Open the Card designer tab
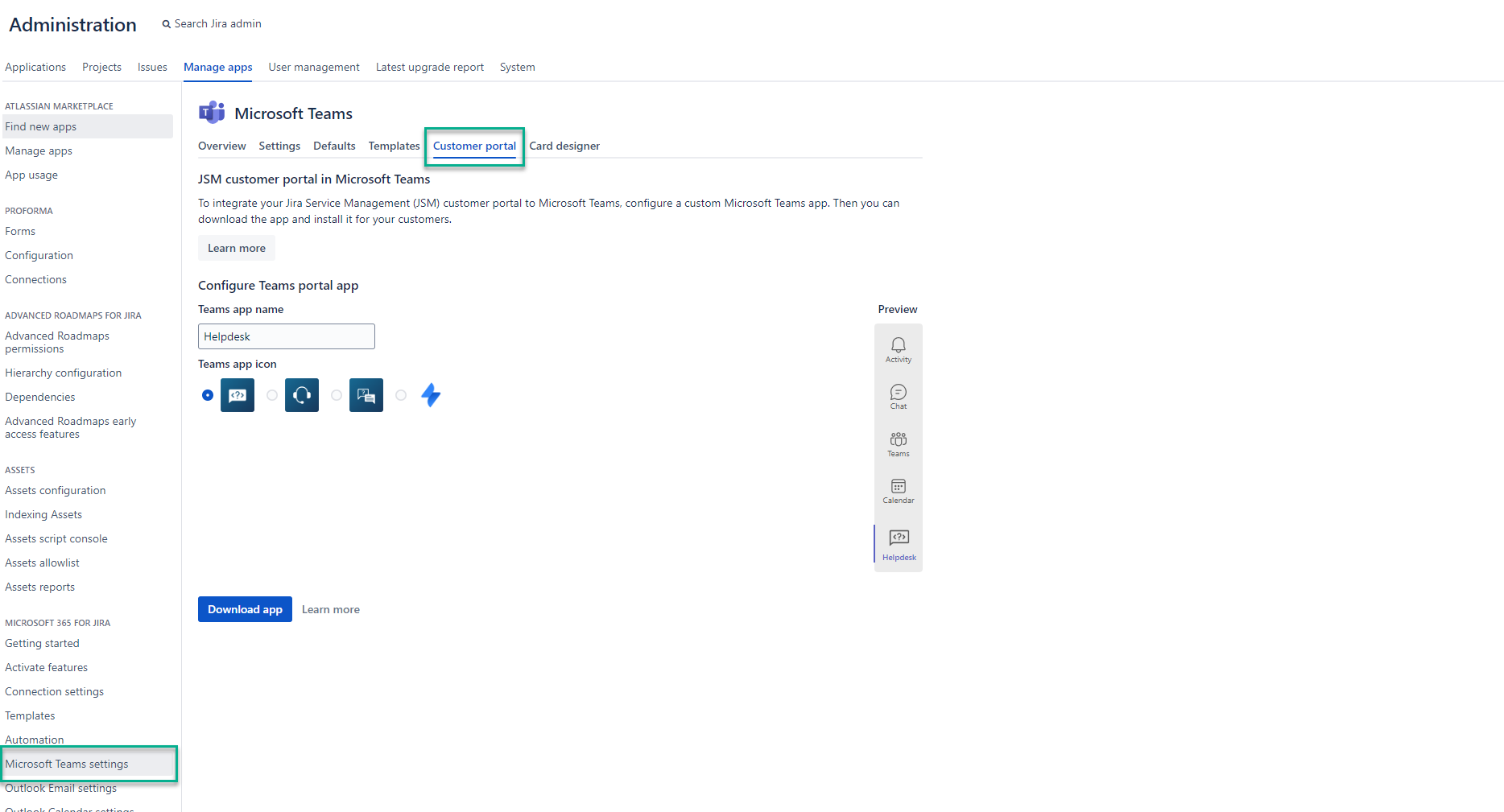The height and width of the screenshot is (812, 1504). coord(564,146)
